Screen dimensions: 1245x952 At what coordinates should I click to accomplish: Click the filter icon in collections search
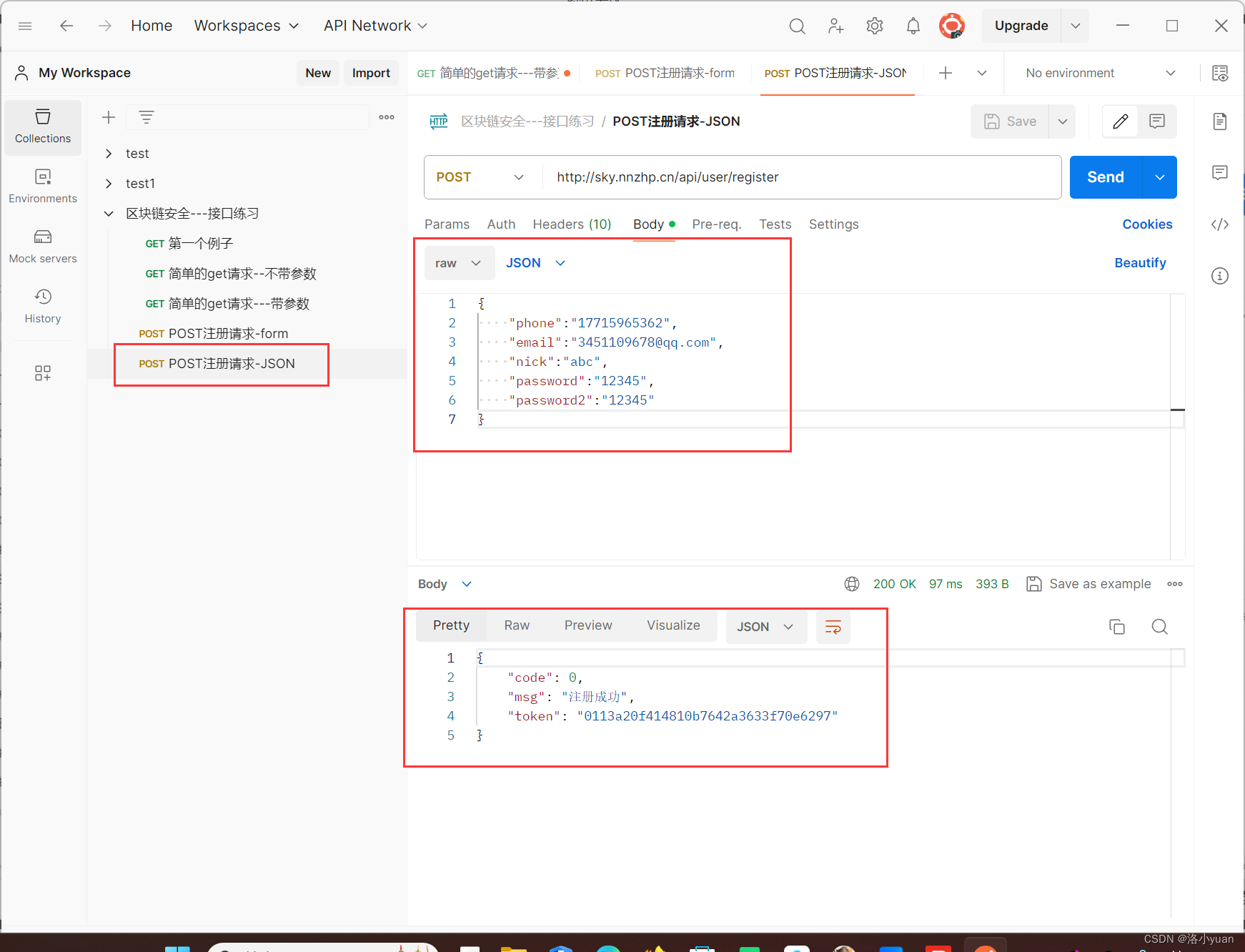click(147, 117)
